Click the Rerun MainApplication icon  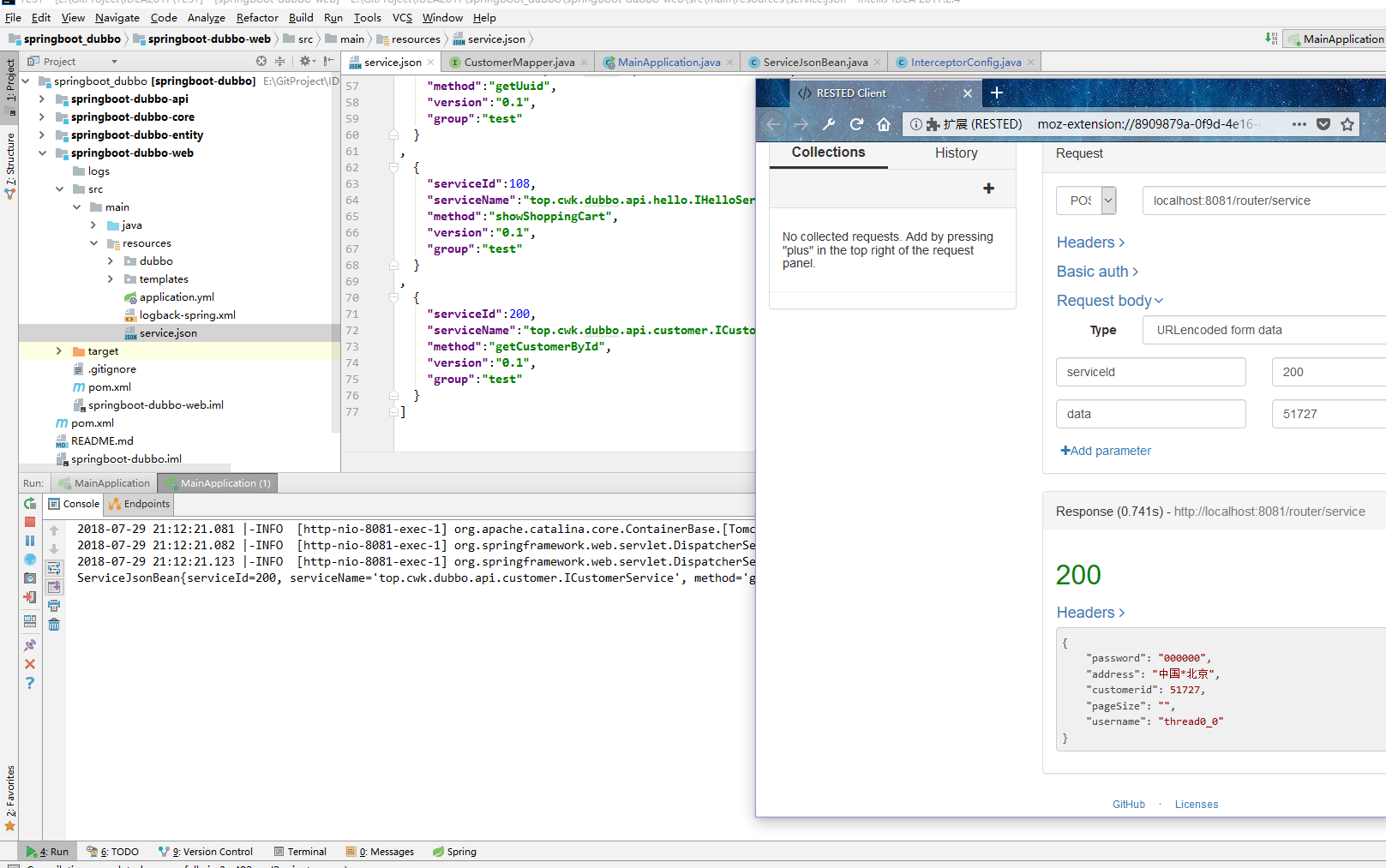point(30,504)
